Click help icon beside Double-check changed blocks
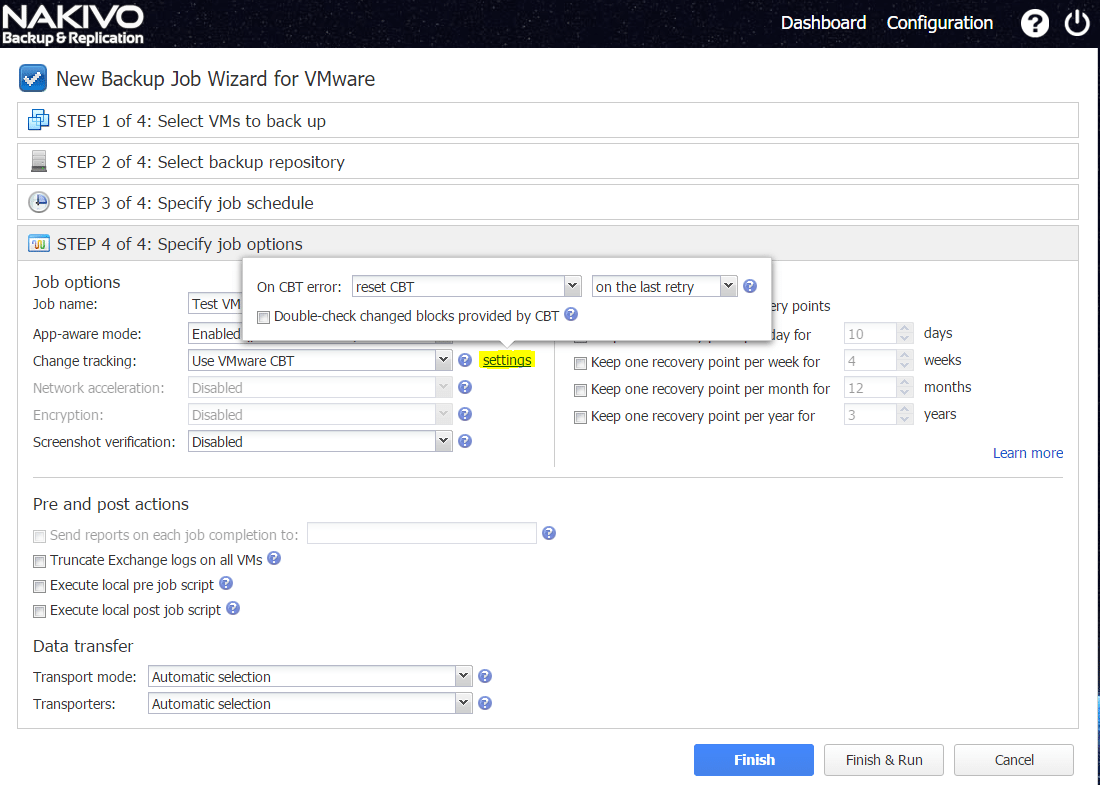The height and width of the screenshot is (785, 1100). pyautogui.click(x=571, y=314)
